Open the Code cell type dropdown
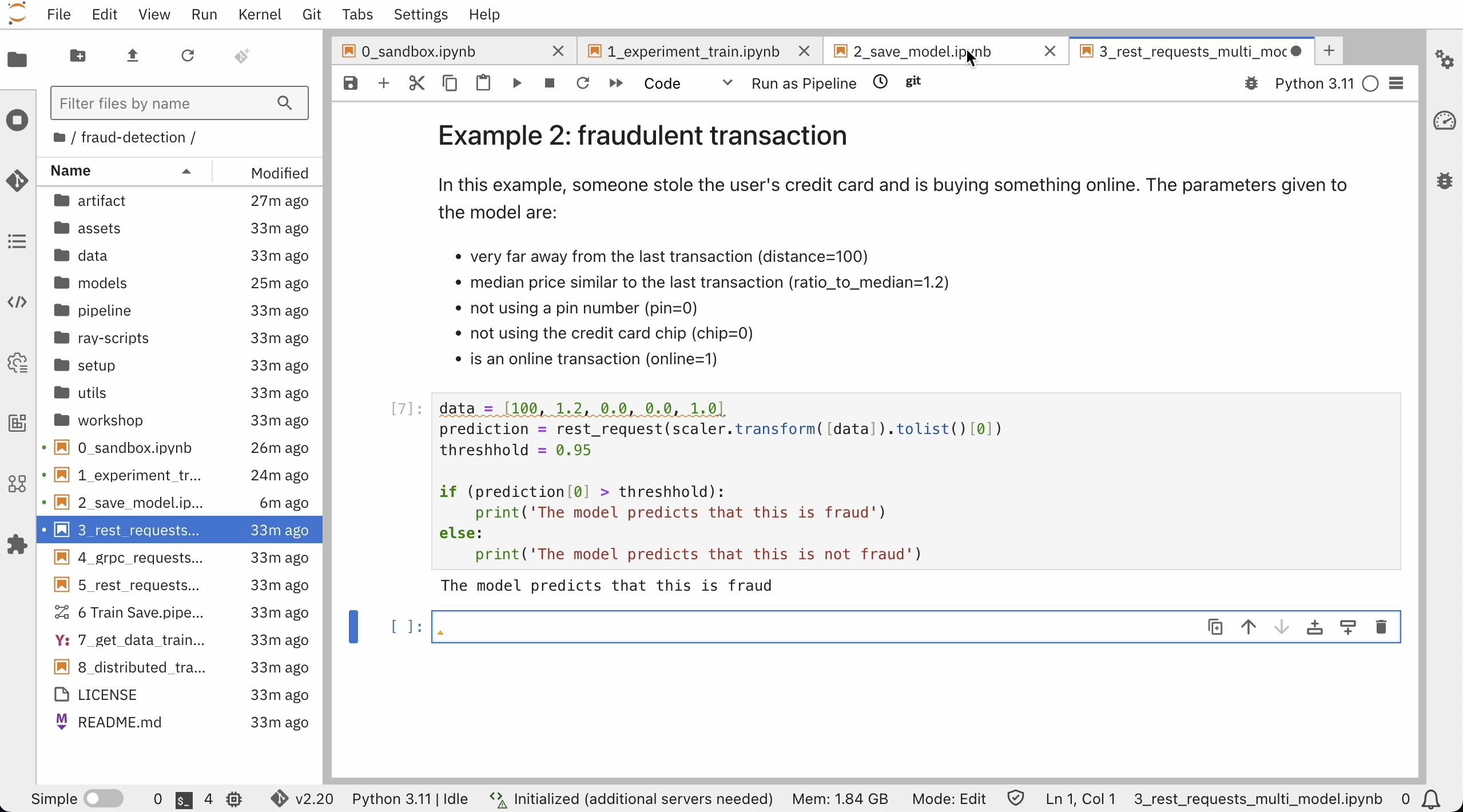Screen dimensions: 1463x812 click(x=687, y=83)
